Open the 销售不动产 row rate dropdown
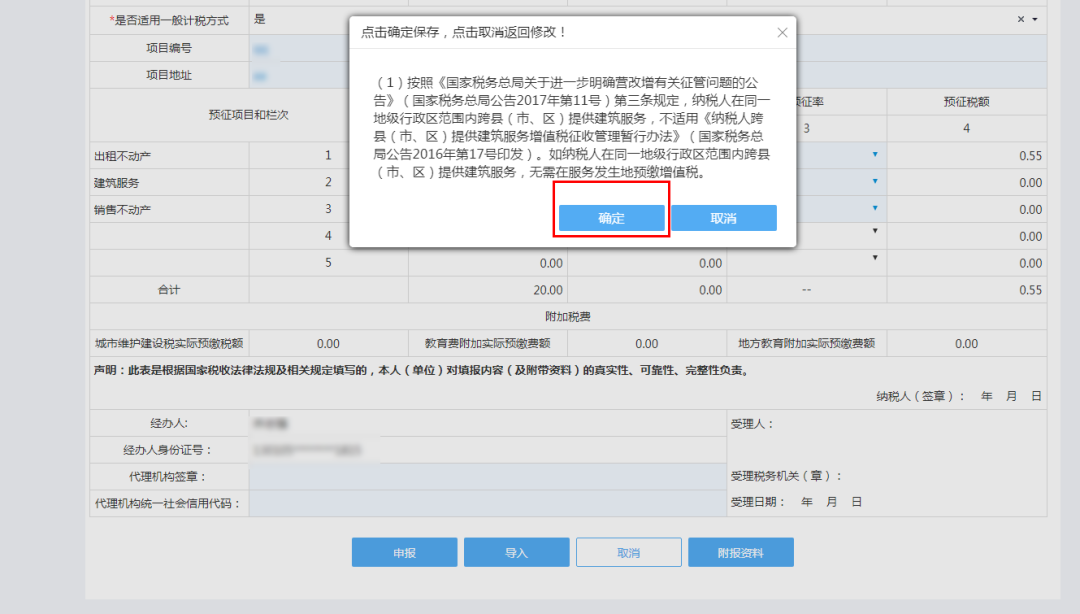 click(x=875, y=208)
